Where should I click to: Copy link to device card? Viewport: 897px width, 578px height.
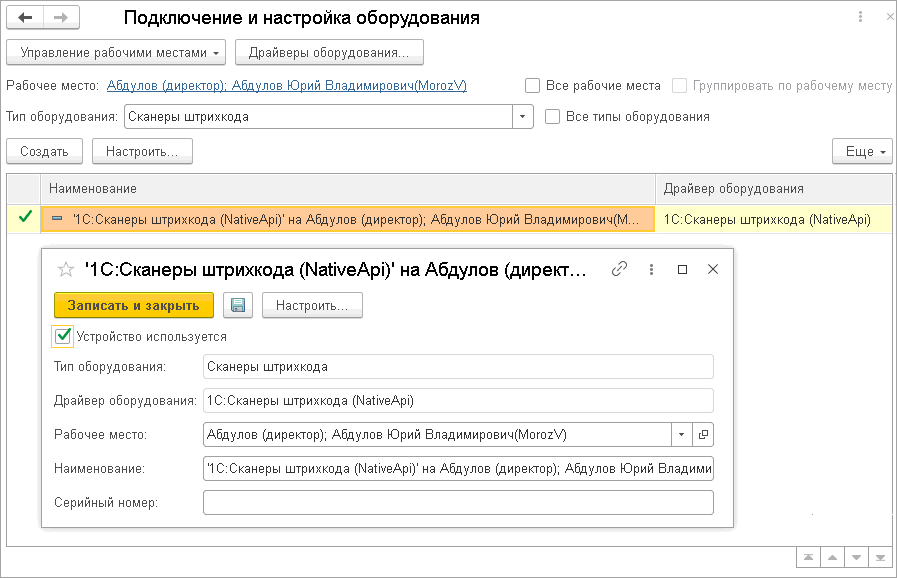coord(620,269)
